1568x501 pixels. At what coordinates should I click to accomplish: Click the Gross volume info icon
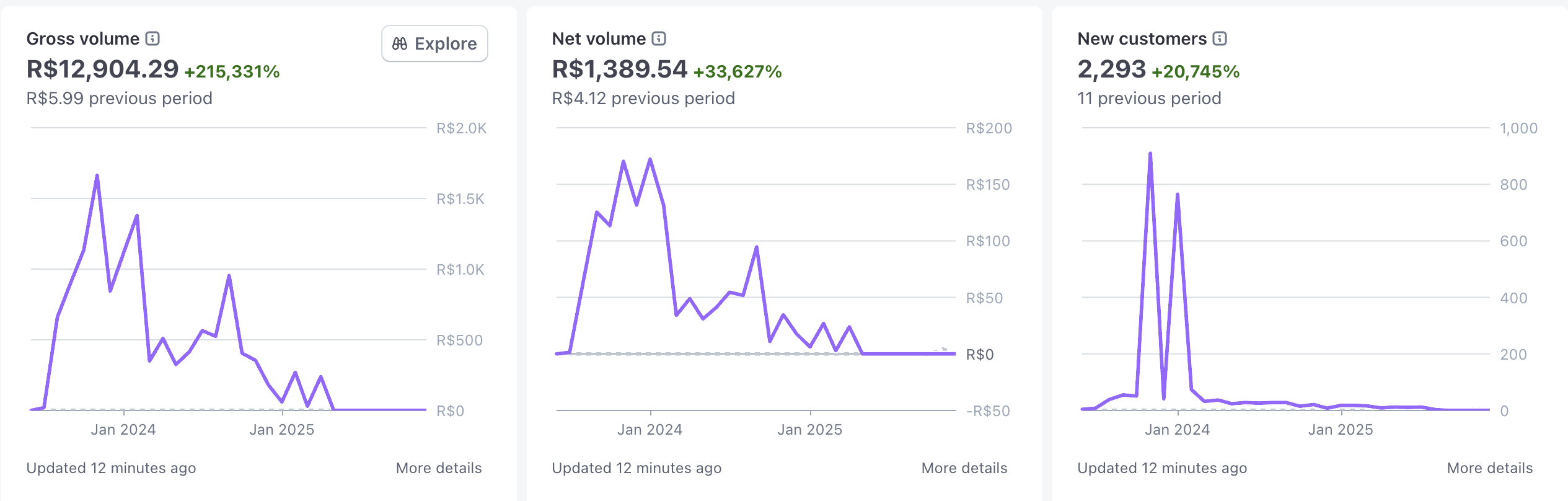click(x=152, y=38)
